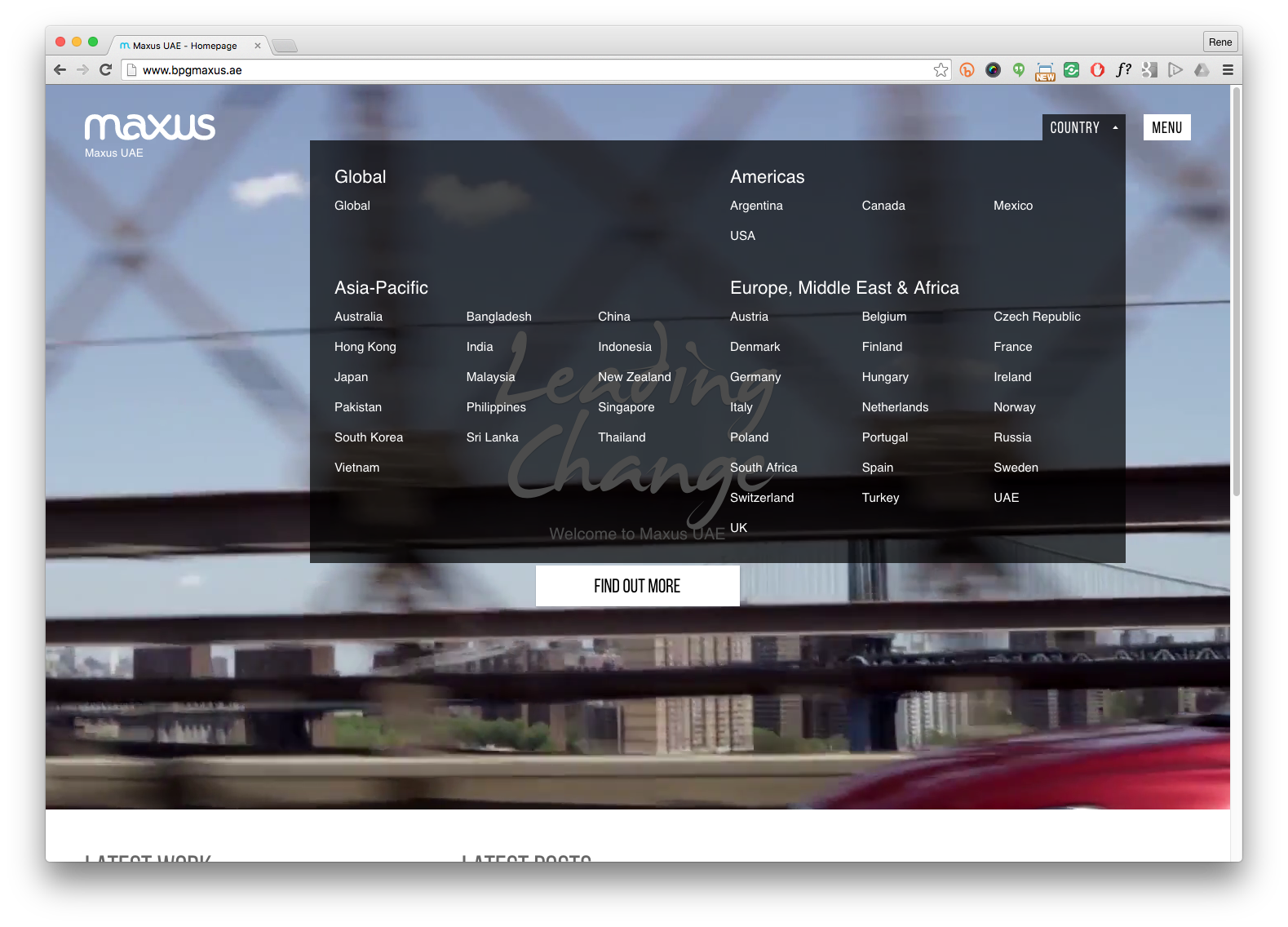Image resolution: width=1288 pixels, height=927 pixels.
Task: Close the Maxus UAE tab
Action: 258,46
